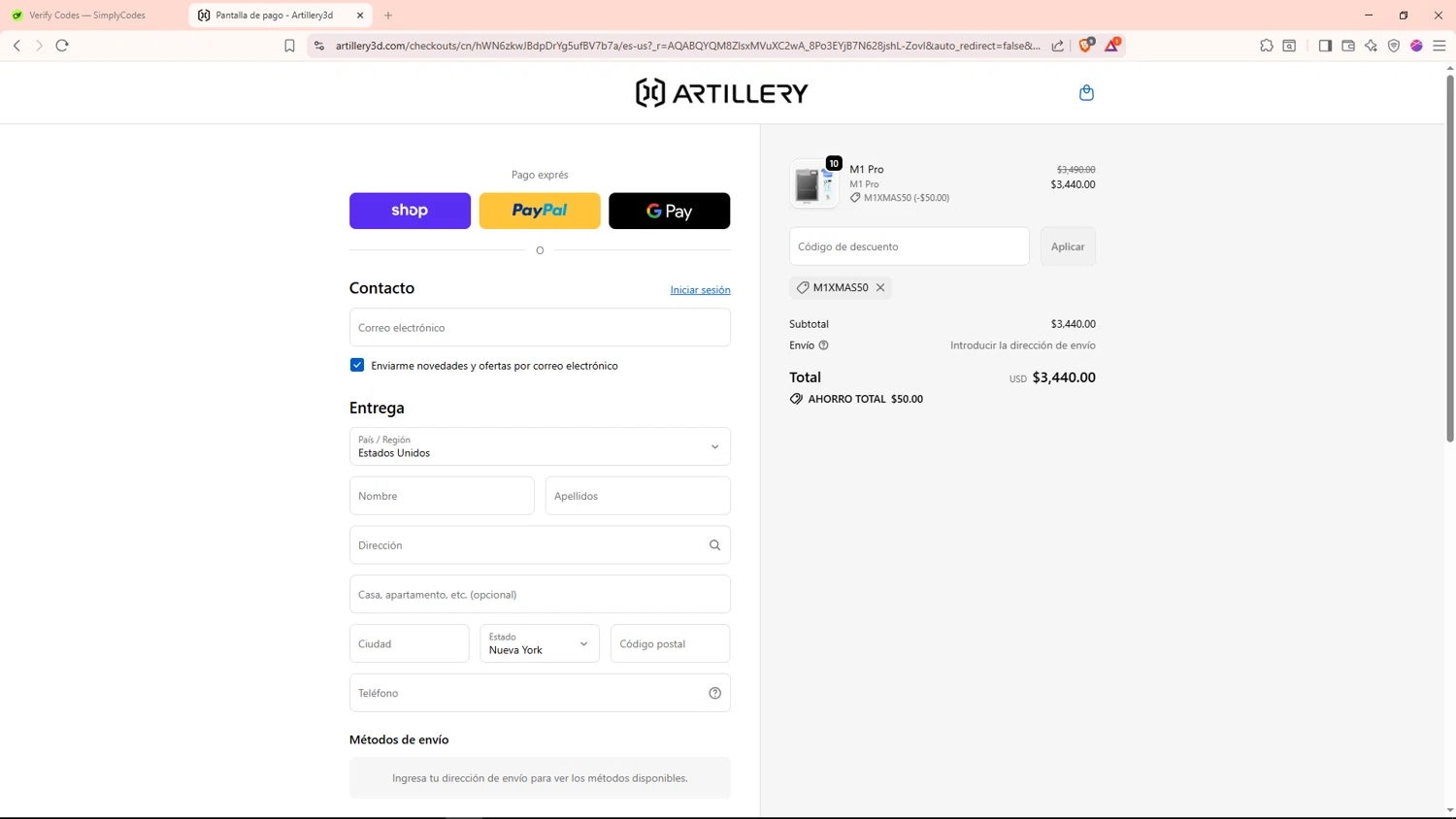Click the Código de descuento field
The width and height of the screenshot is (1456, 819).
click(x=910, y=246)
